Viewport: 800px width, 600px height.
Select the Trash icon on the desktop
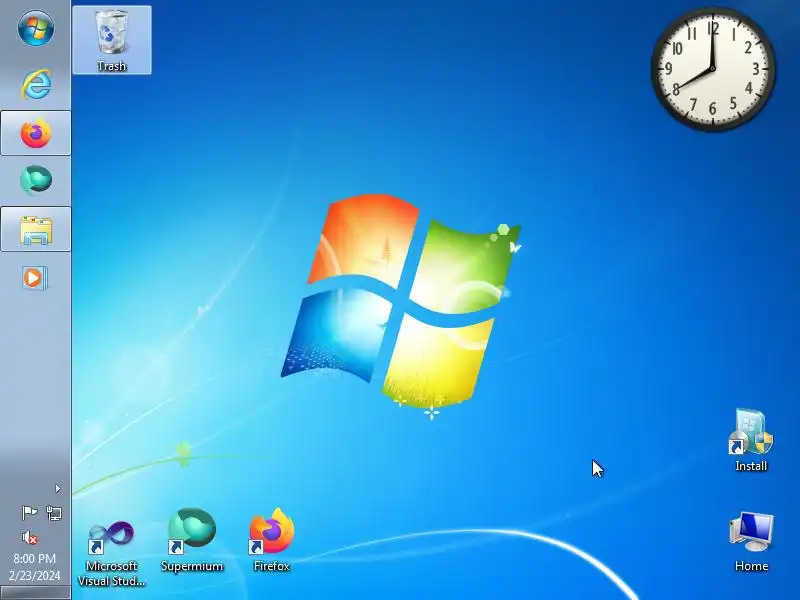coord(112,40)
